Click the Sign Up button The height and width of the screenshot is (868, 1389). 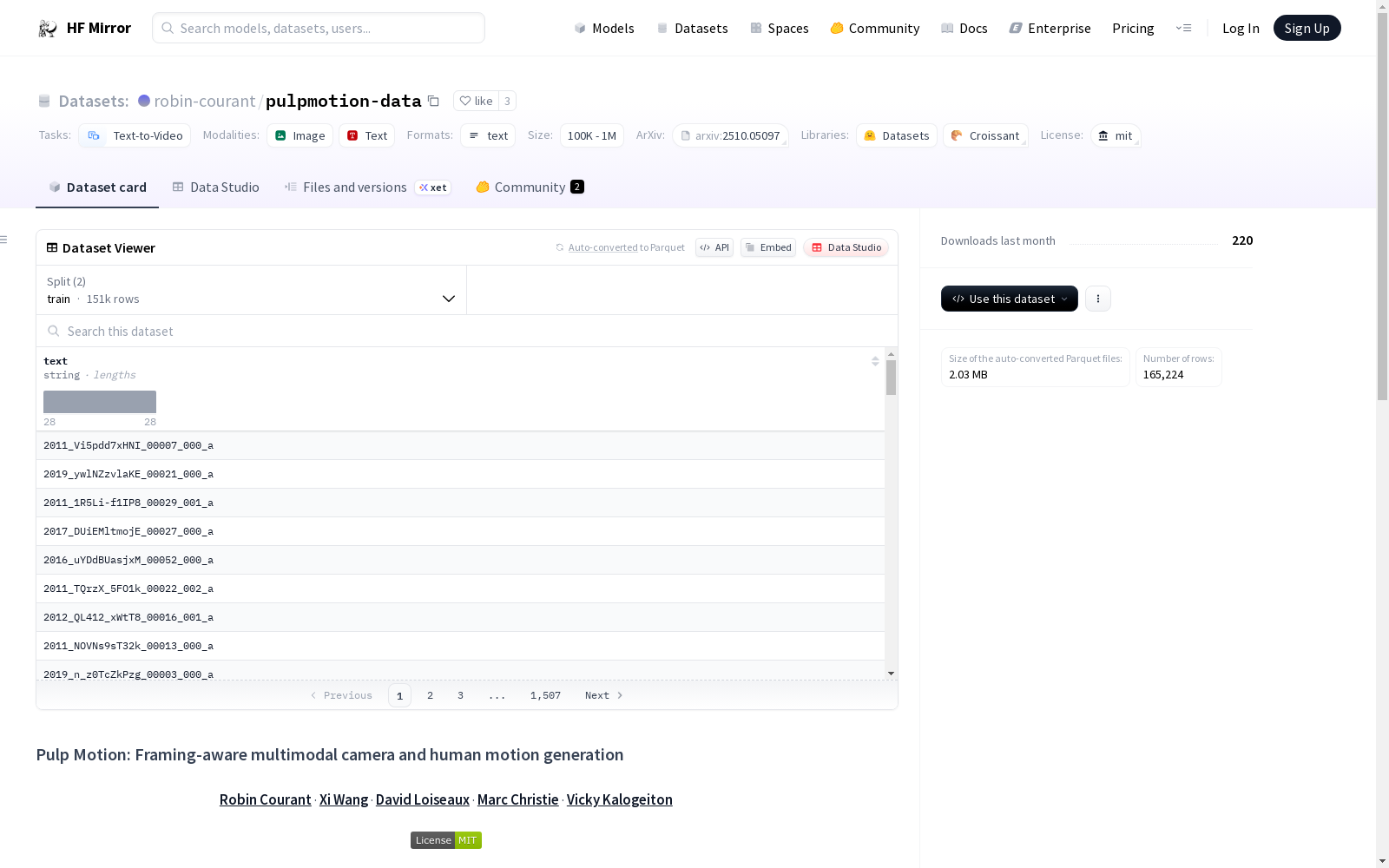click(x=1307, y=28)
